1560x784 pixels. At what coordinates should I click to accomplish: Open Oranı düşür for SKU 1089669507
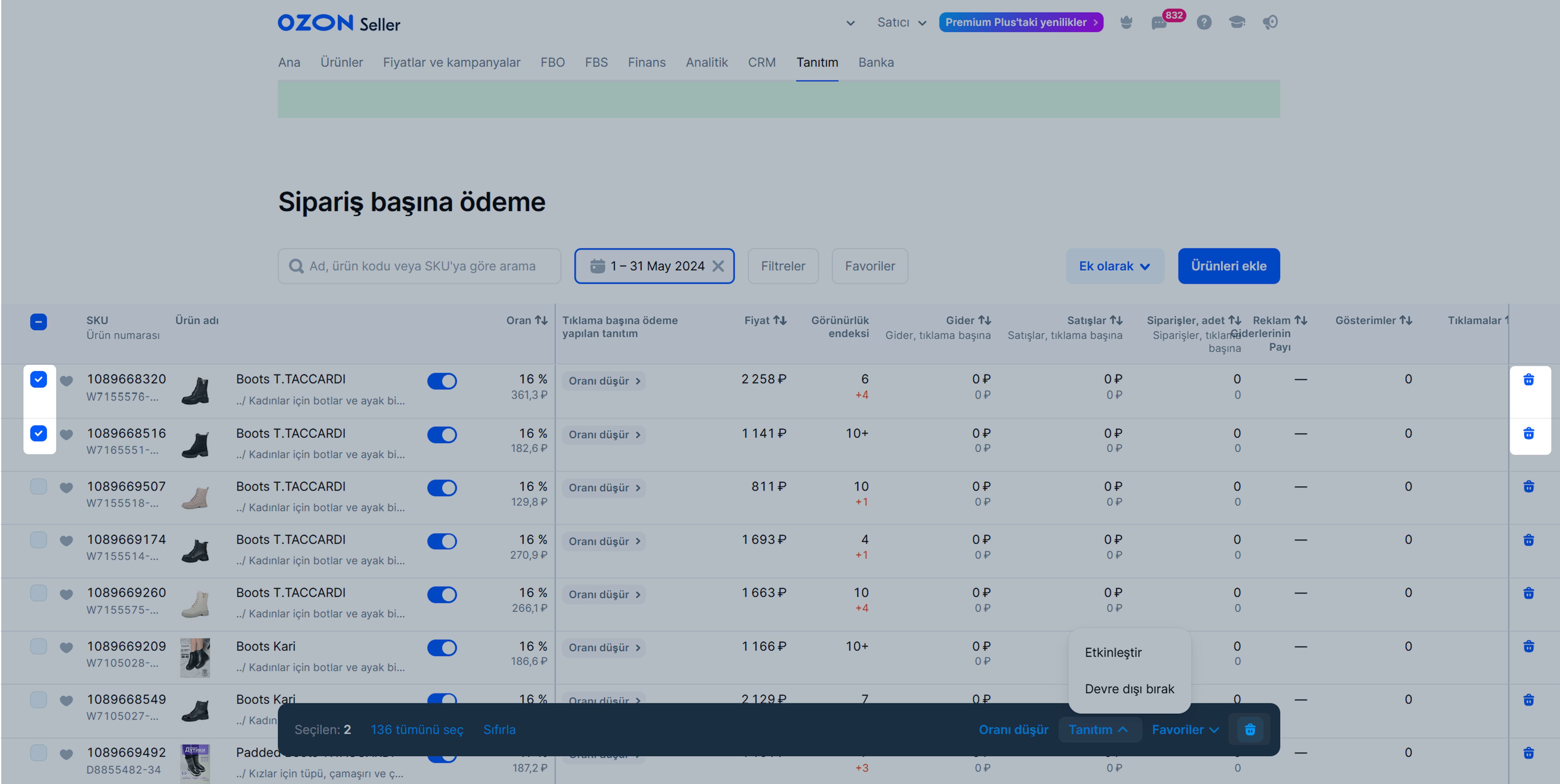coord(604,488)
